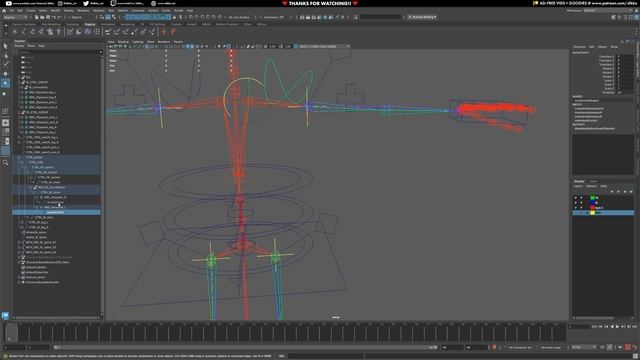Click the Create Locator shelf icon
Viewport: 640px width, 360px height.
click(x=15, y=31)
